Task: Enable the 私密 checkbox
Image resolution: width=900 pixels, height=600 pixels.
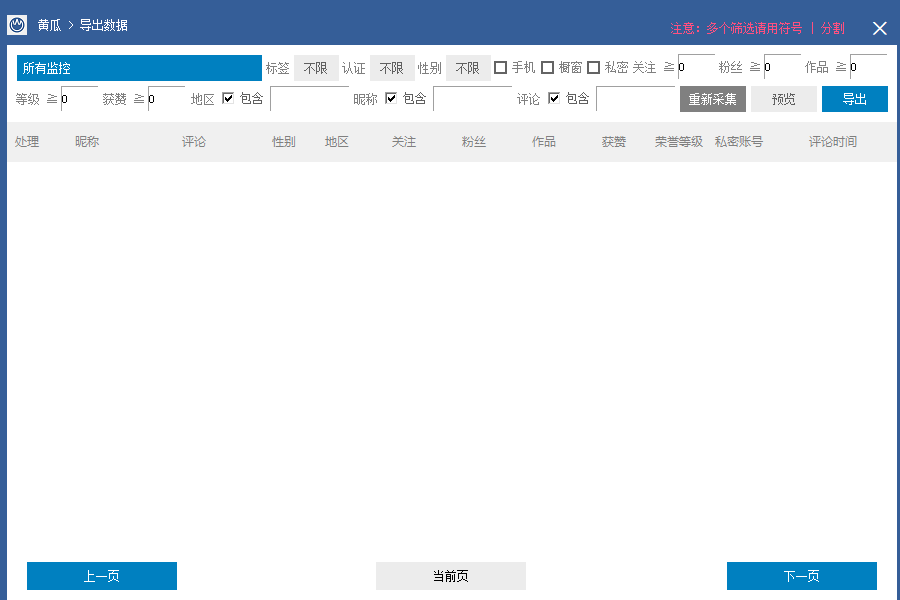Action: click(594, 68)
